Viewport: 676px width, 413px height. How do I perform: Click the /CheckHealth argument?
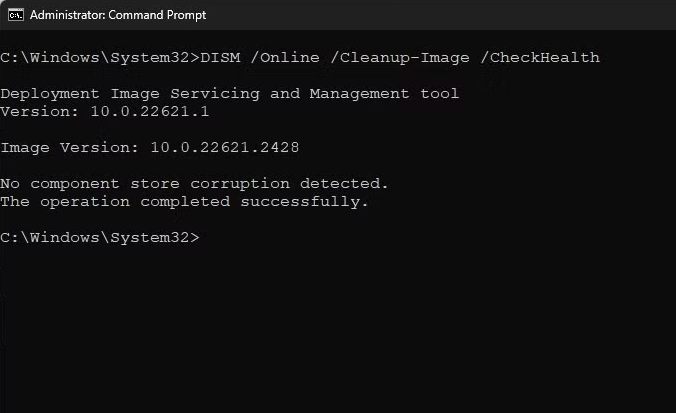pyautogui.click(x=540, y=57)
